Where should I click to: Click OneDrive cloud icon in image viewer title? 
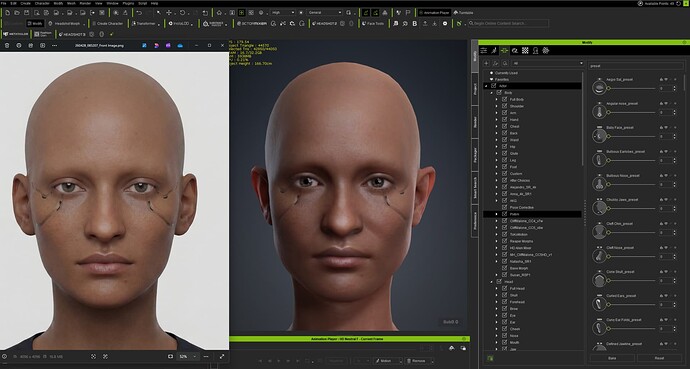pyautogui.click(x=180, y=45)
